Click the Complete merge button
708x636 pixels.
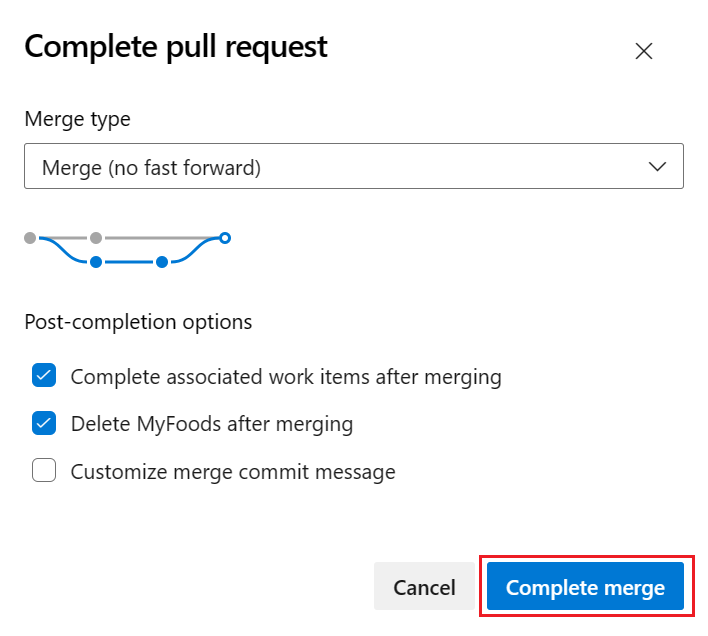[x=585, y=587]
